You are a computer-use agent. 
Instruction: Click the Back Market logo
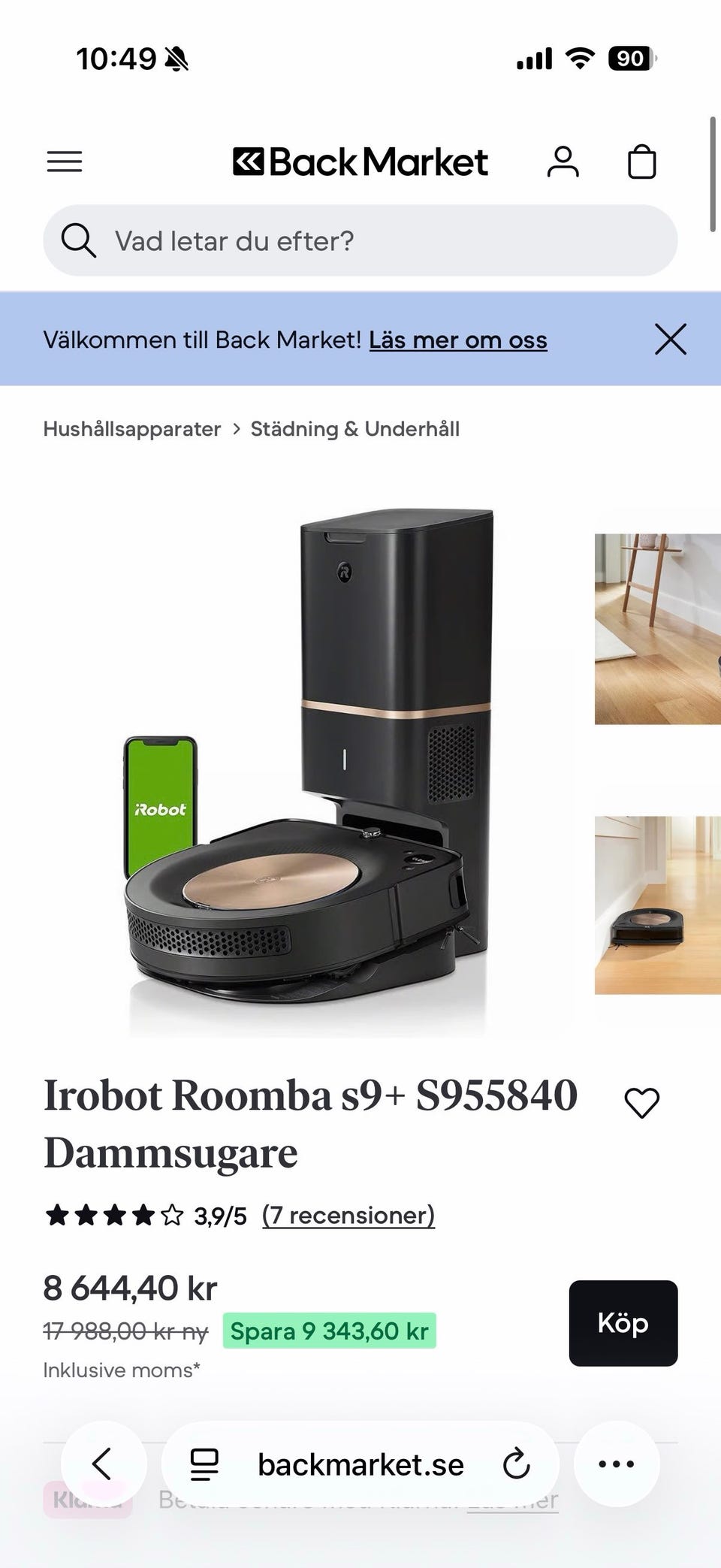tap(360, 162)
